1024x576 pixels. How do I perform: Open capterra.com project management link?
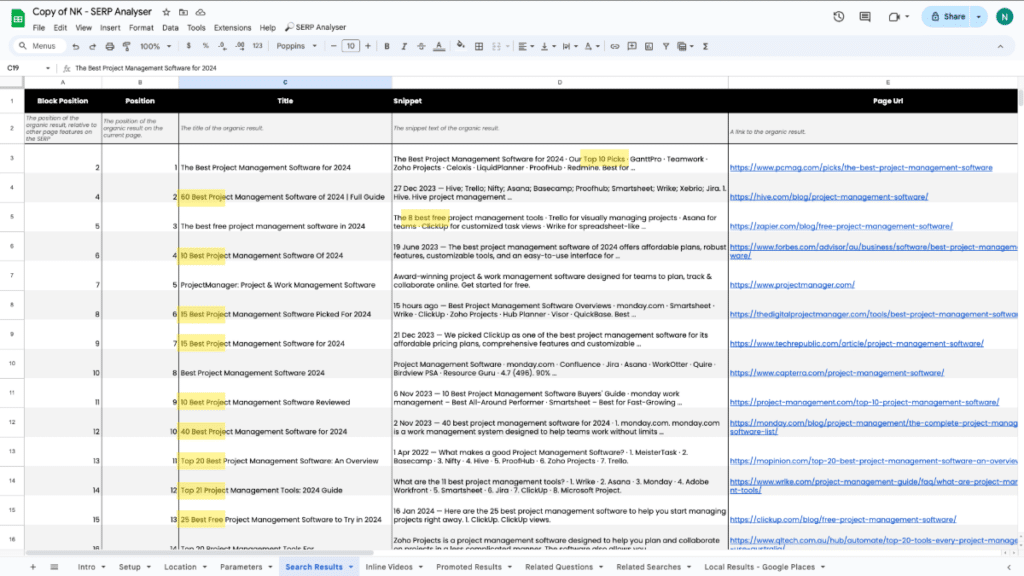[837, 373]
